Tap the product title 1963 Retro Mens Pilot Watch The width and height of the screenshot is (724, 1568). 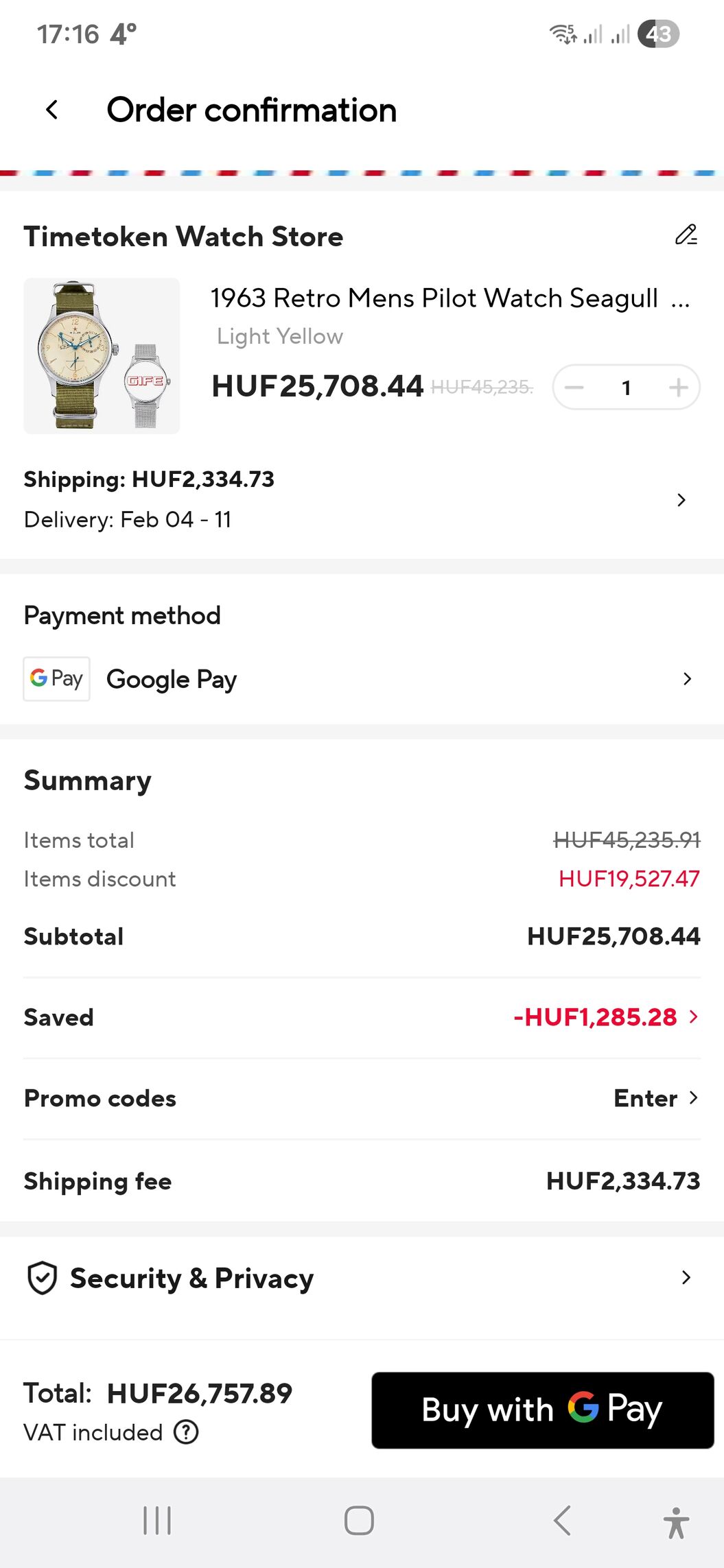click(434, 298)
